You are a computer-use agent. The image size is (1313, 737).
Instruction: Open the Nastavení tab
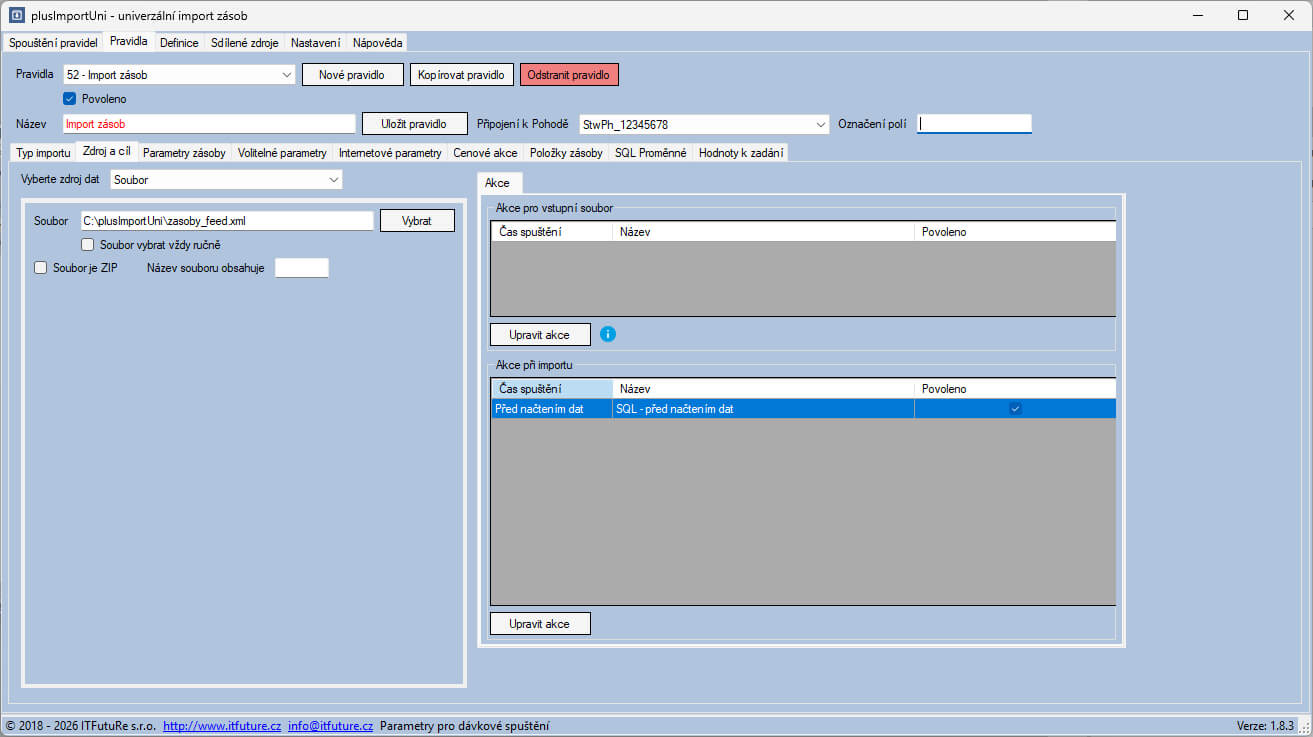click(315, 43)
